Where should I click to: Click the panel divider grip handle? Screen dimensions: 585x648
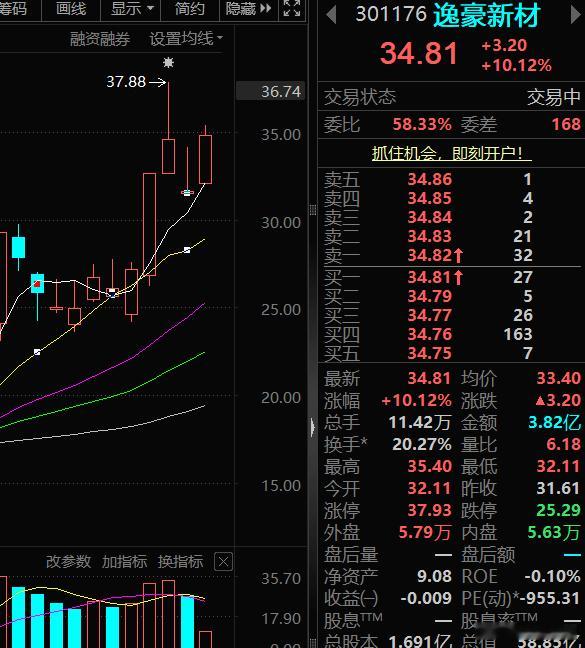[312, 210]
